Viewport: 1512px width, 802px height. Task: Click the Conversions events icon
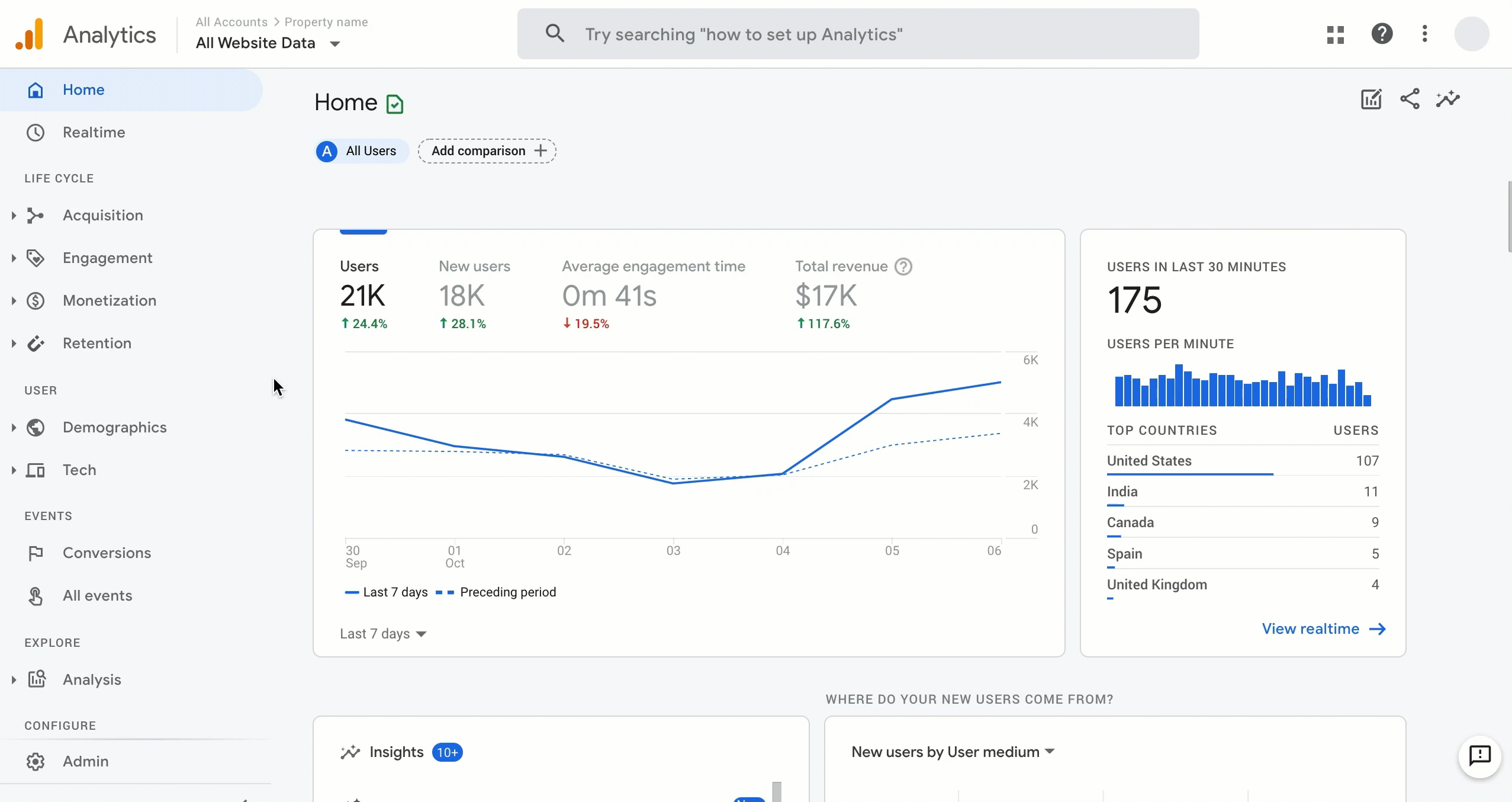35,552
